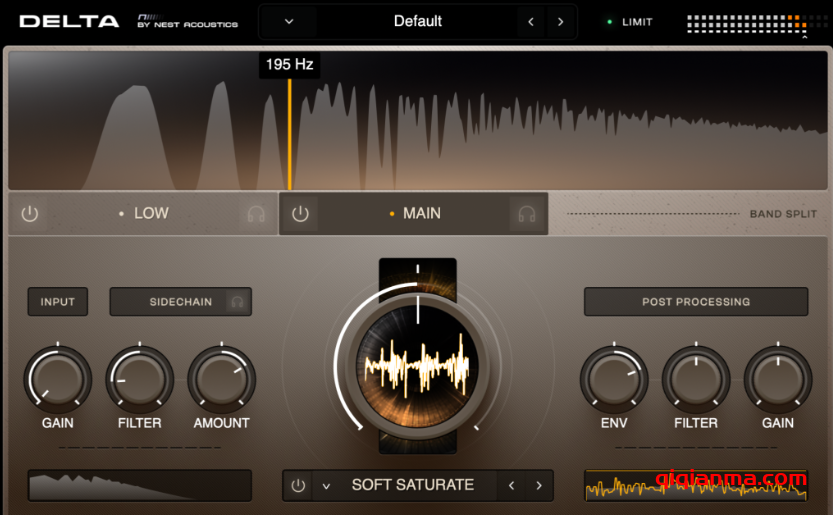Click the output waveform display

pyautogui.click(x=696, y=485)
